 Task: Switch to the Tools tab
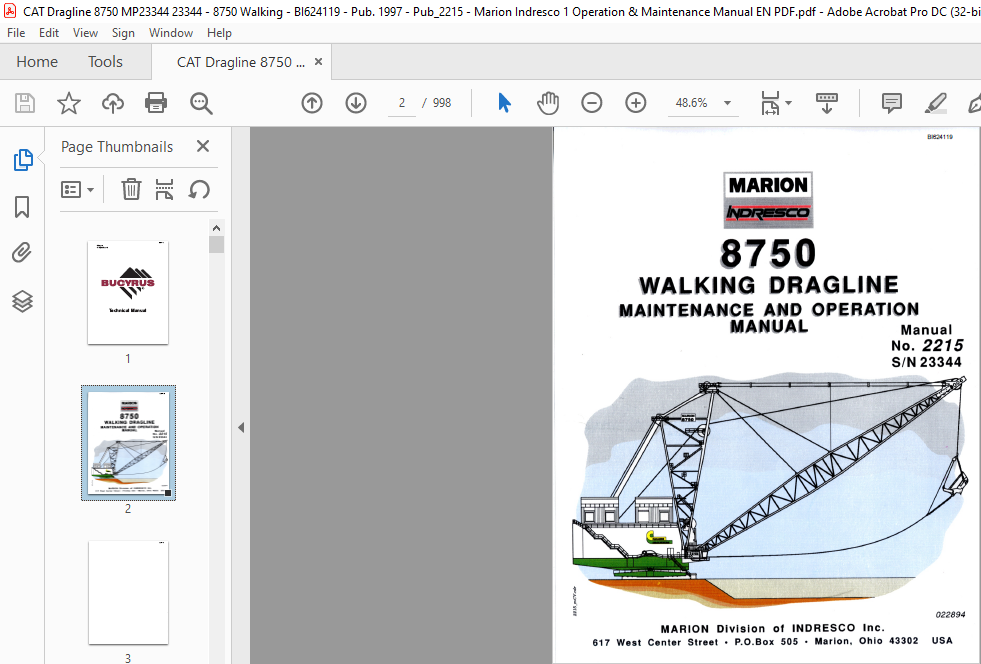point(105,61)
